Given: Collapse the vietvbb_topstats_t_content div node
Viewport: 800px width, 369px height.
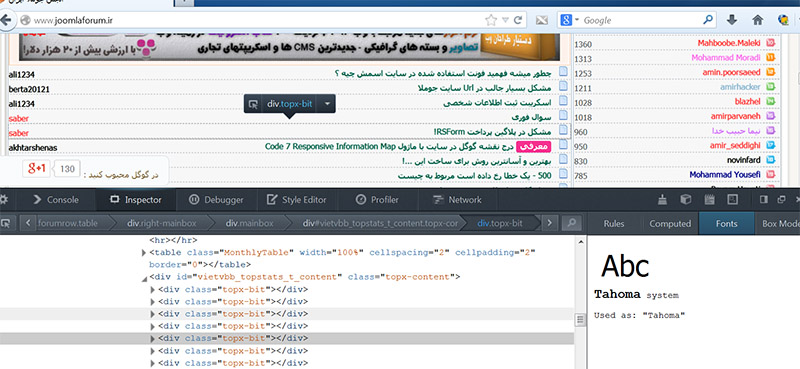Looking at the screenshot, I should tap(144, 278).
